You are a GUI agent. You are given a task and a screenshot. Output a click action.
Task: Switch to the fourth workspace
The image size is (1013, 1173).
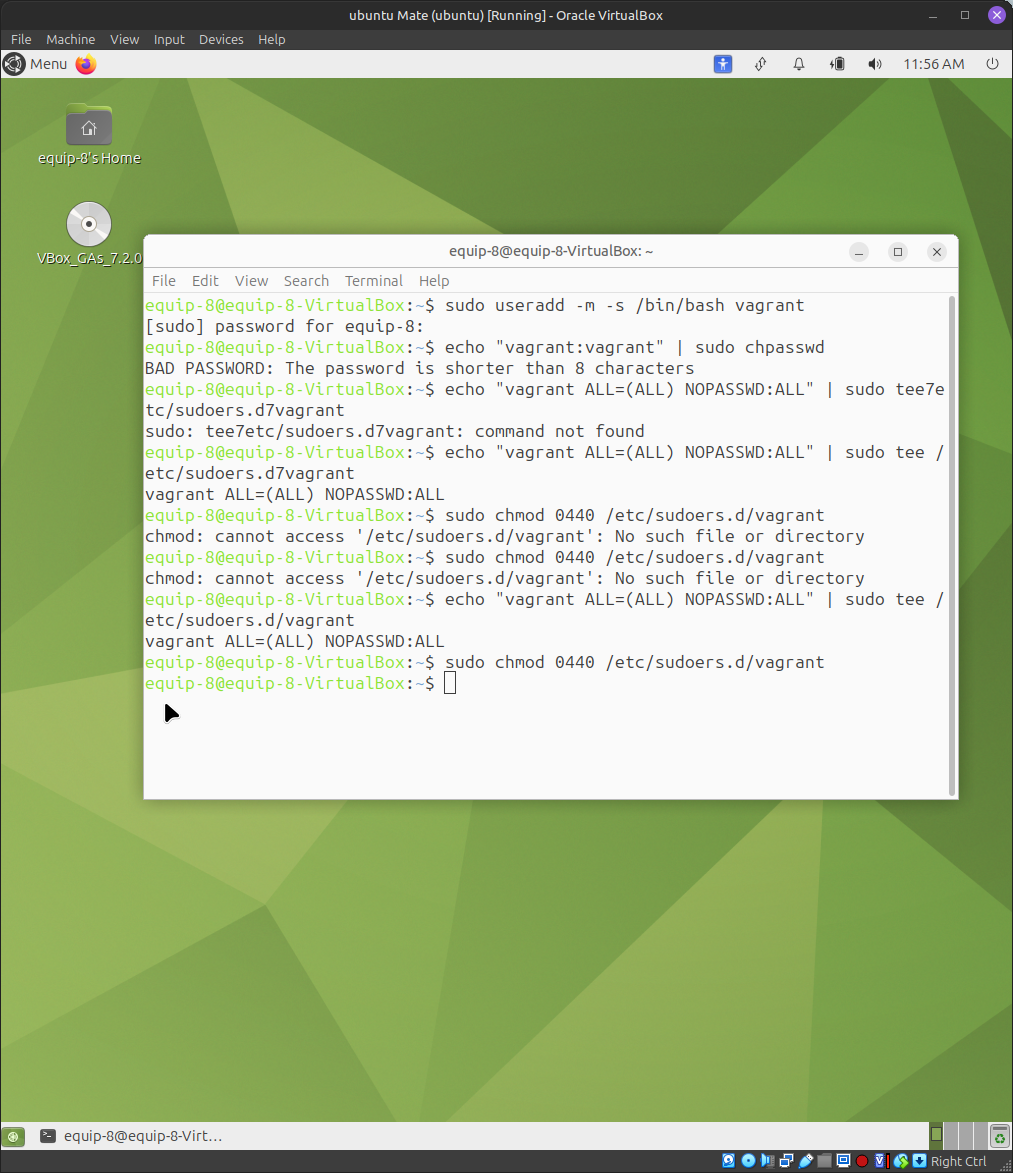pos(980,1136)
